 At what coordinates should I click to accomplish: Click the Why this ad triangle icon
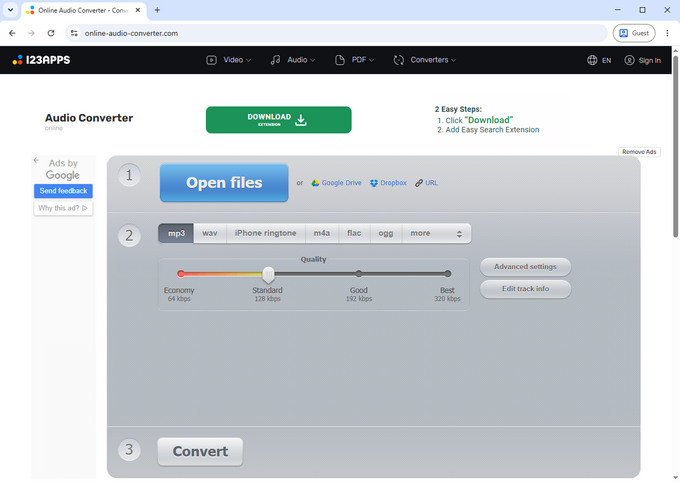pyautogui.click(x=85, y=208)
